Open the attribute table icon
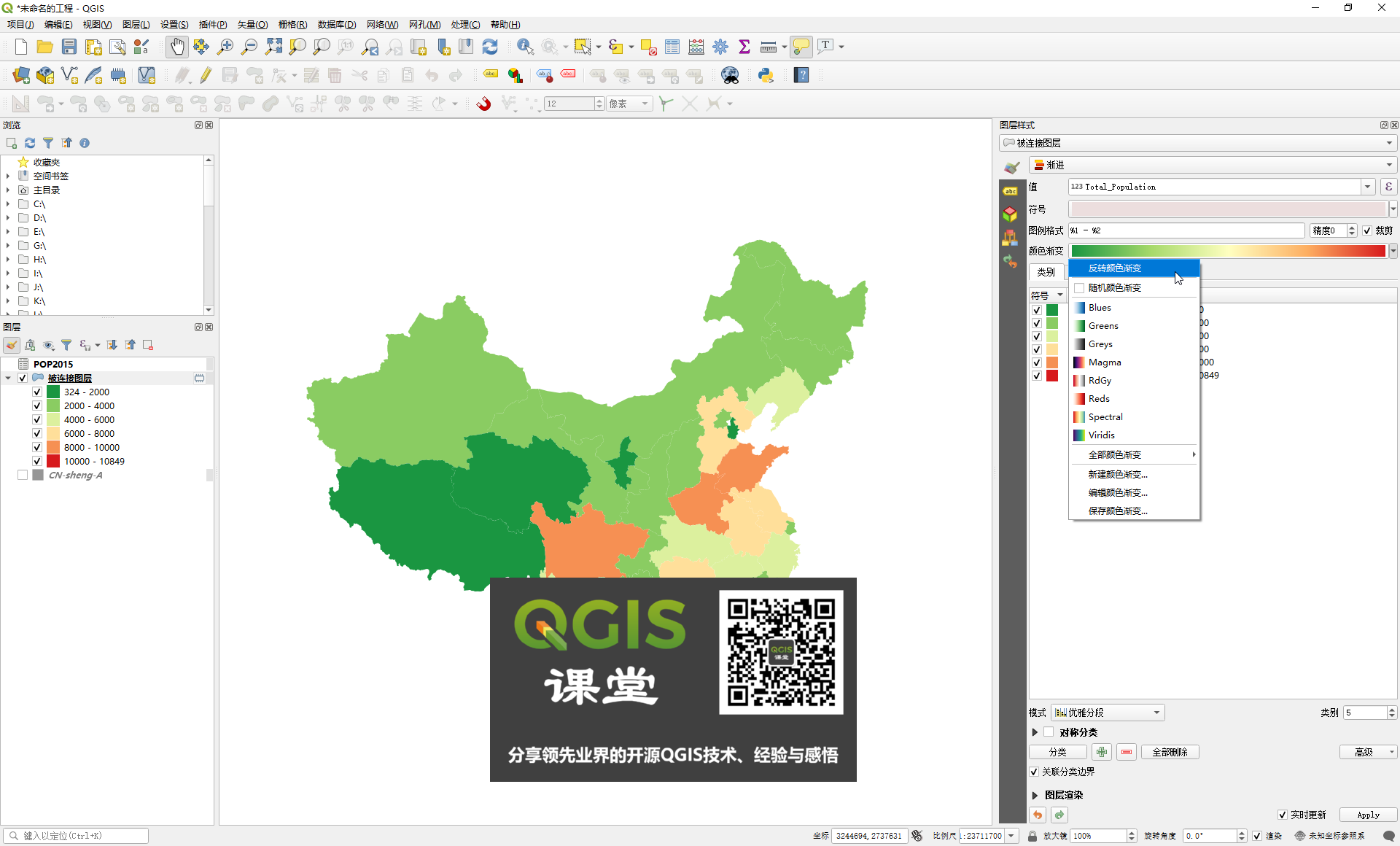 pos(672,47)
